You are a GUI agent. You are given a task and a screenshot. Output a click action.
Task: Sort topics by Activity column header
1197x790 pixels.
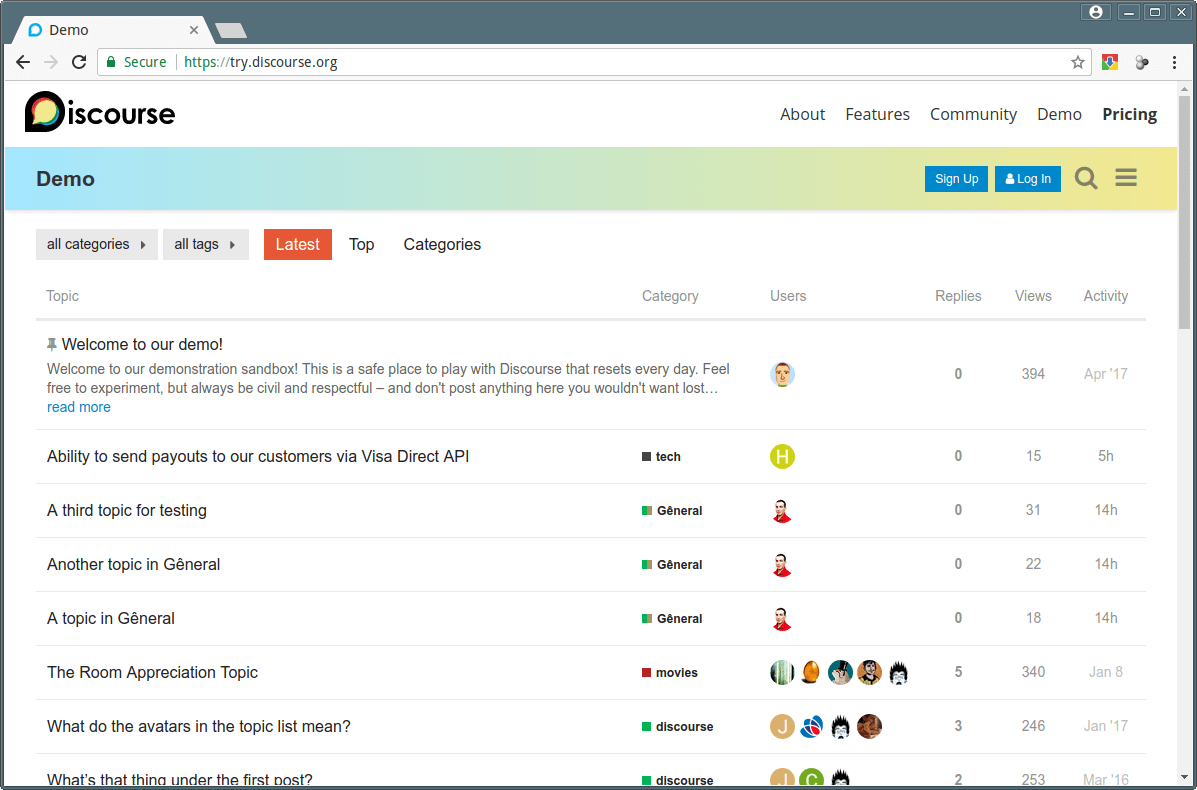(x=1105, y=296)
